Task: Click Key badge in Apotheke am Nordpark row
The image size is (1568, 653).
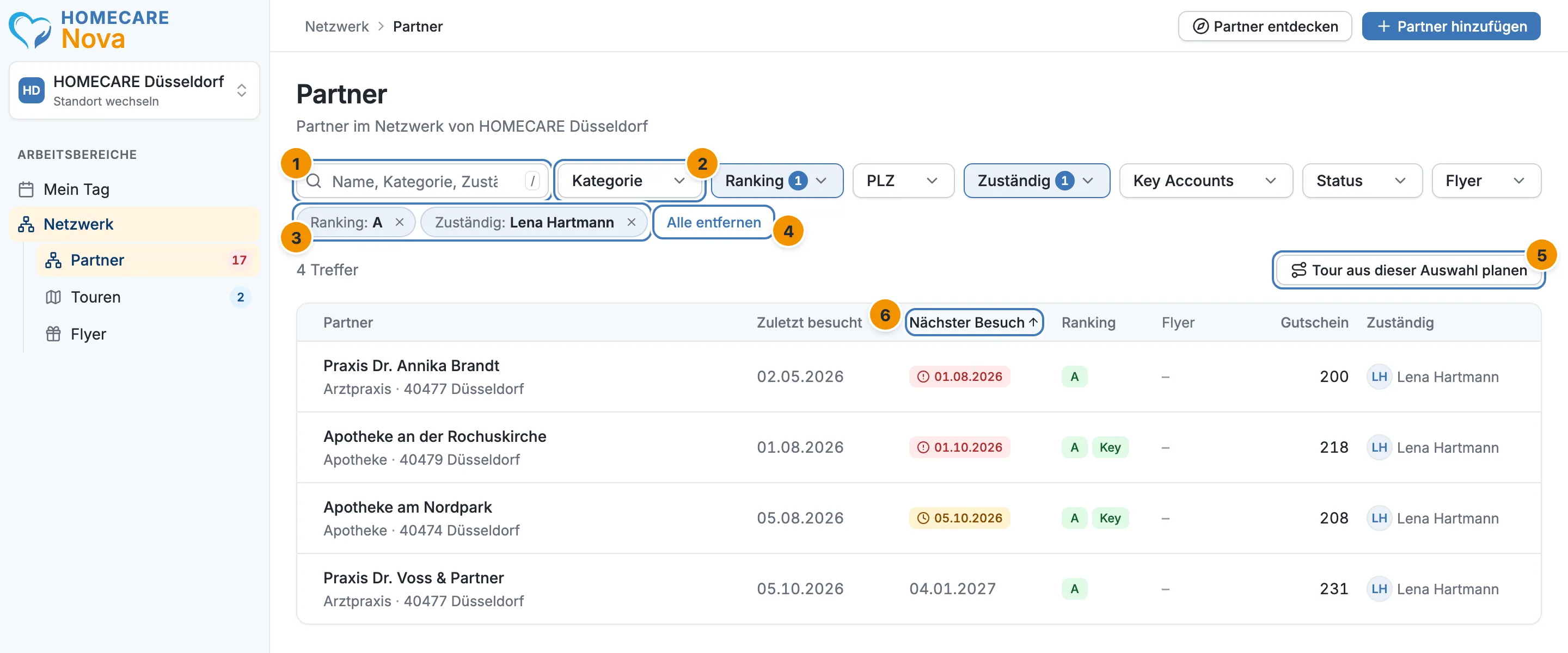Action: pos(1110,518)
